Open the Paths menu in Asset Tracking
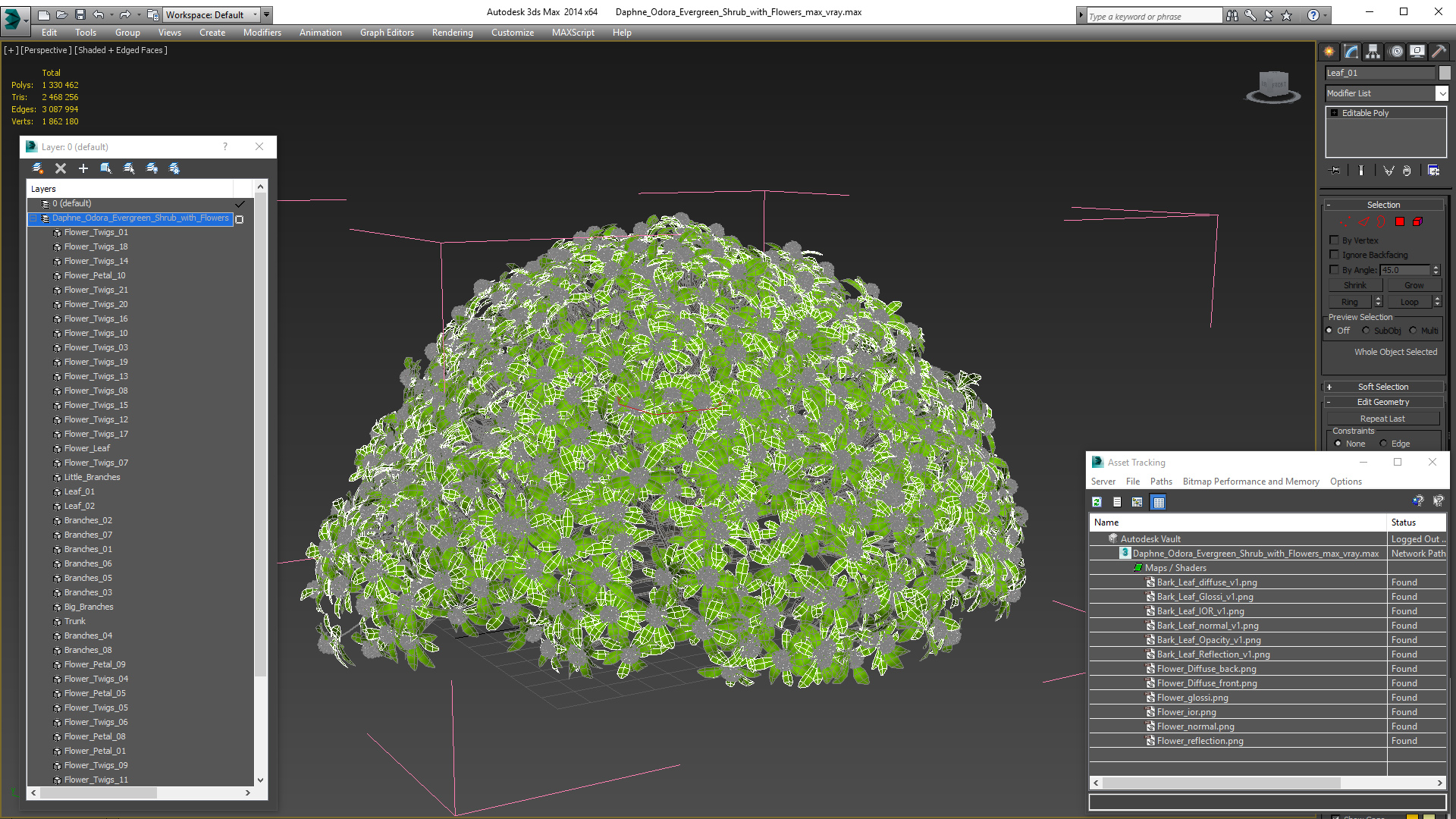The image size is (1456, 819). coord(1161,482)
